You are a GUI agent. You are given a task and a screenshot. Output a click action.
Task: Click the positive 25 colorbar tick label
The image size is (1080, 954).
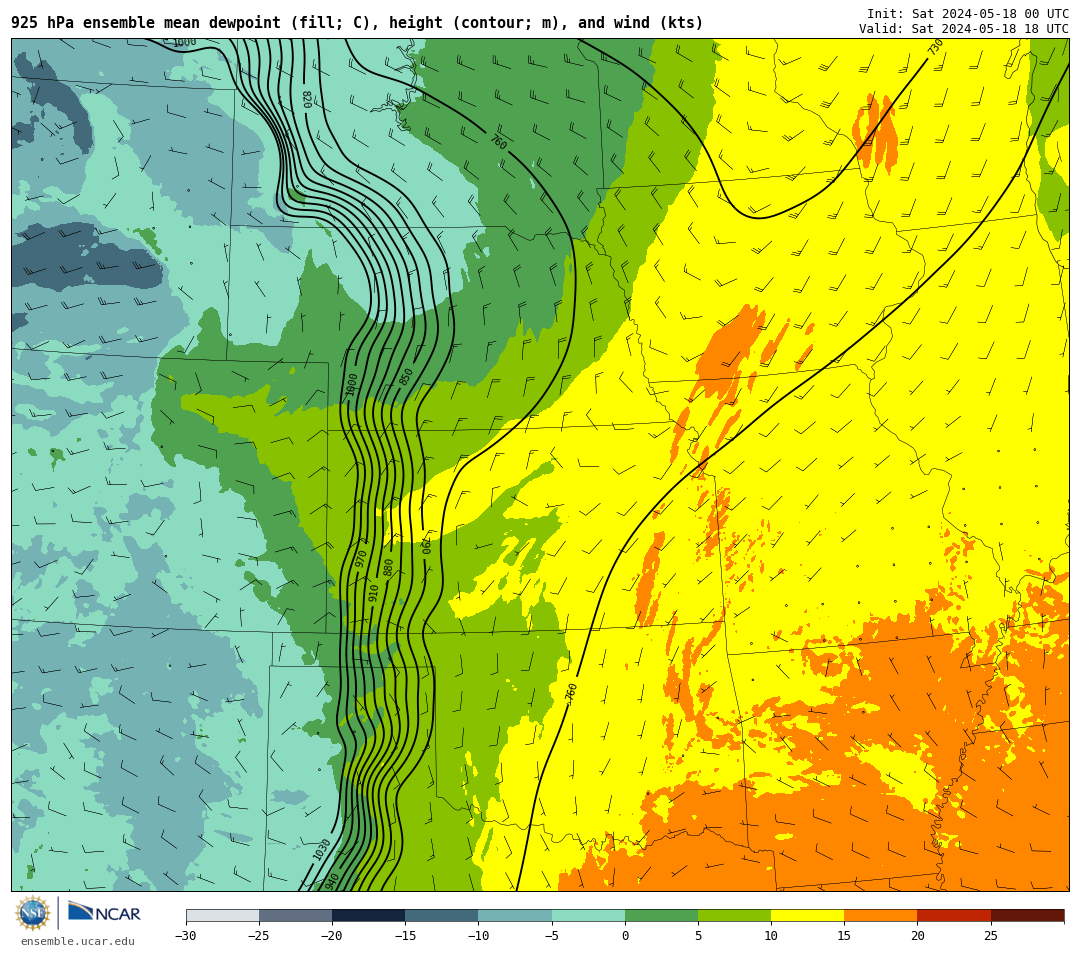point(990,935)
